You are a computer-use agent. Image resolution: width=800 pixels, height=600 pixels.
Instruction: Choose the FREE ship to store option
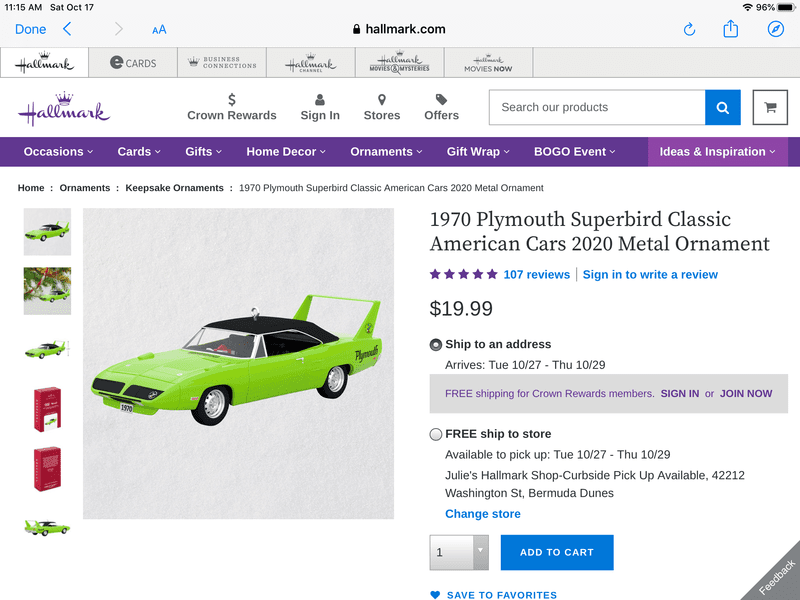point(436,434)
